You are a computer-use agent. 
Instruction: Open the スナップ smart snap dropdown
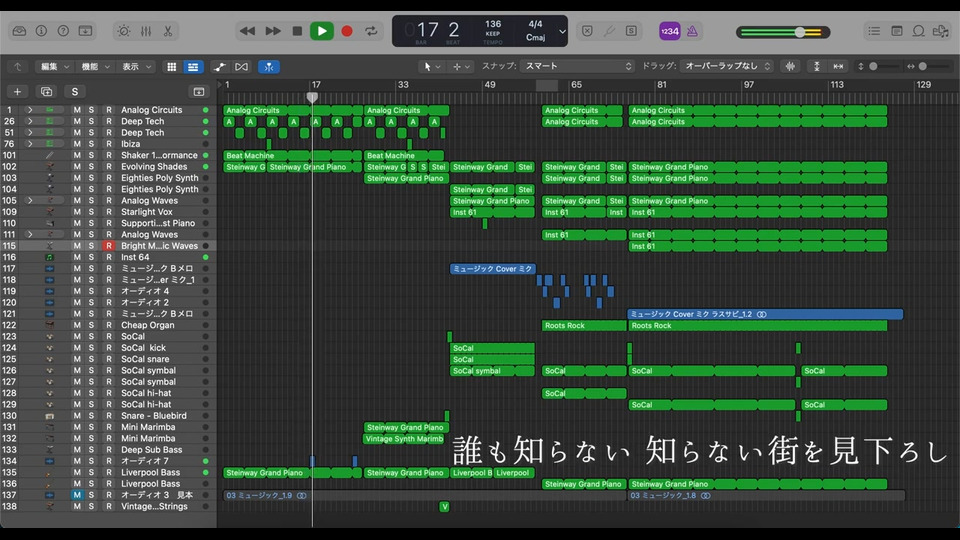[x=578, y=66]
